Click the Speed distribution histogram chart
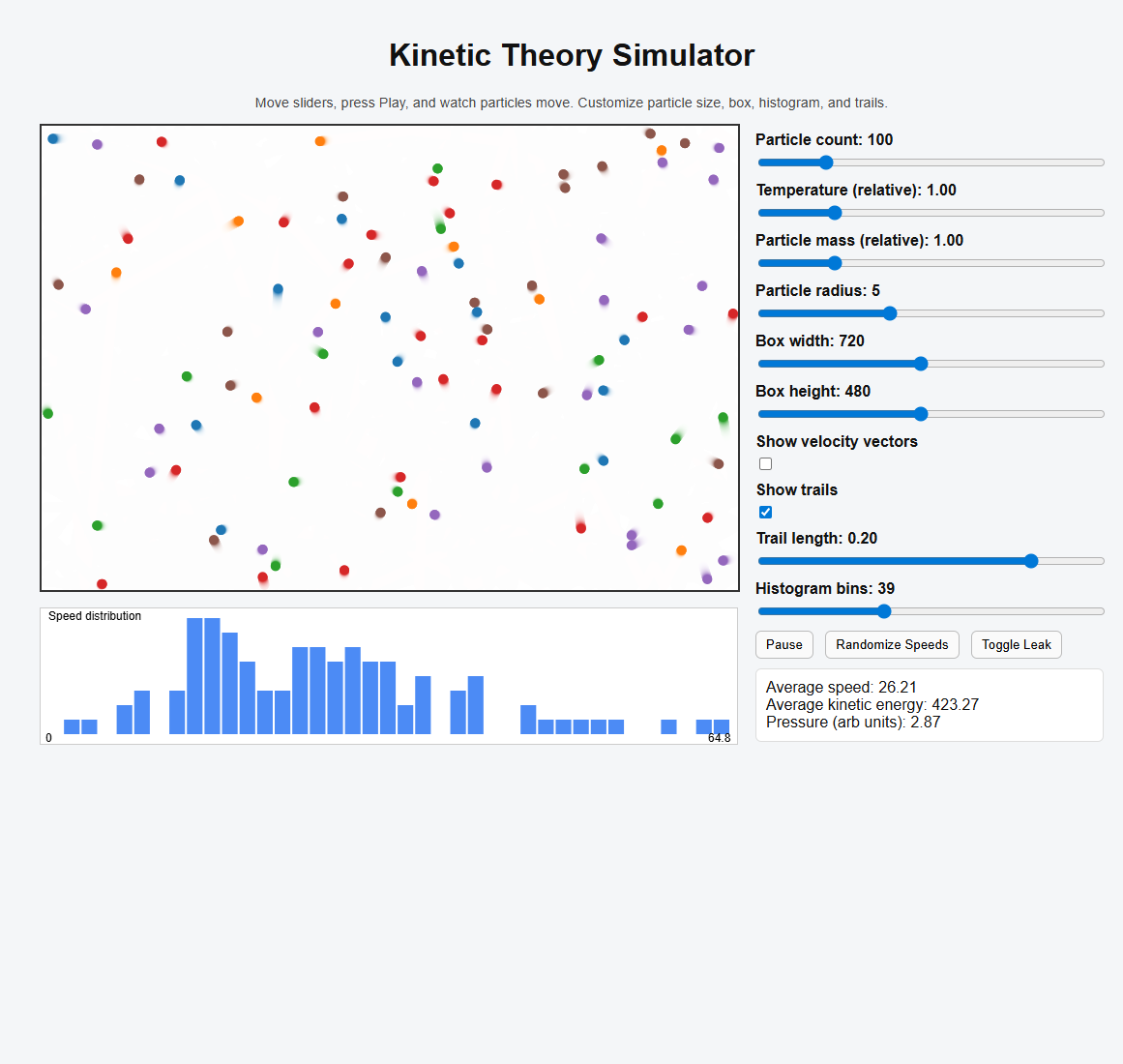 click(389, 676)
